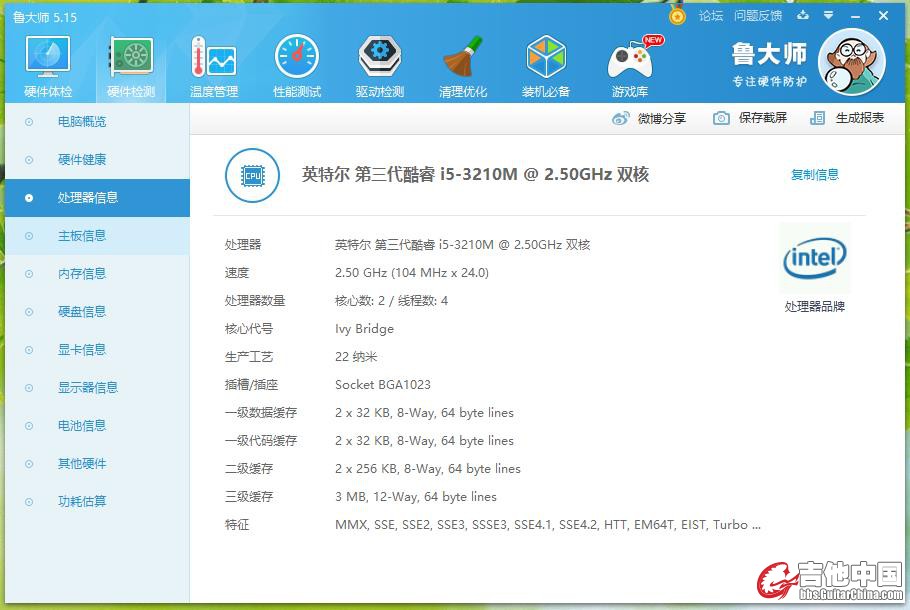Image resolution: width=910 pixels, height=610 pixels.
Task: Click the 鲁大师 mascot avatar
Action: click(851, 62)
